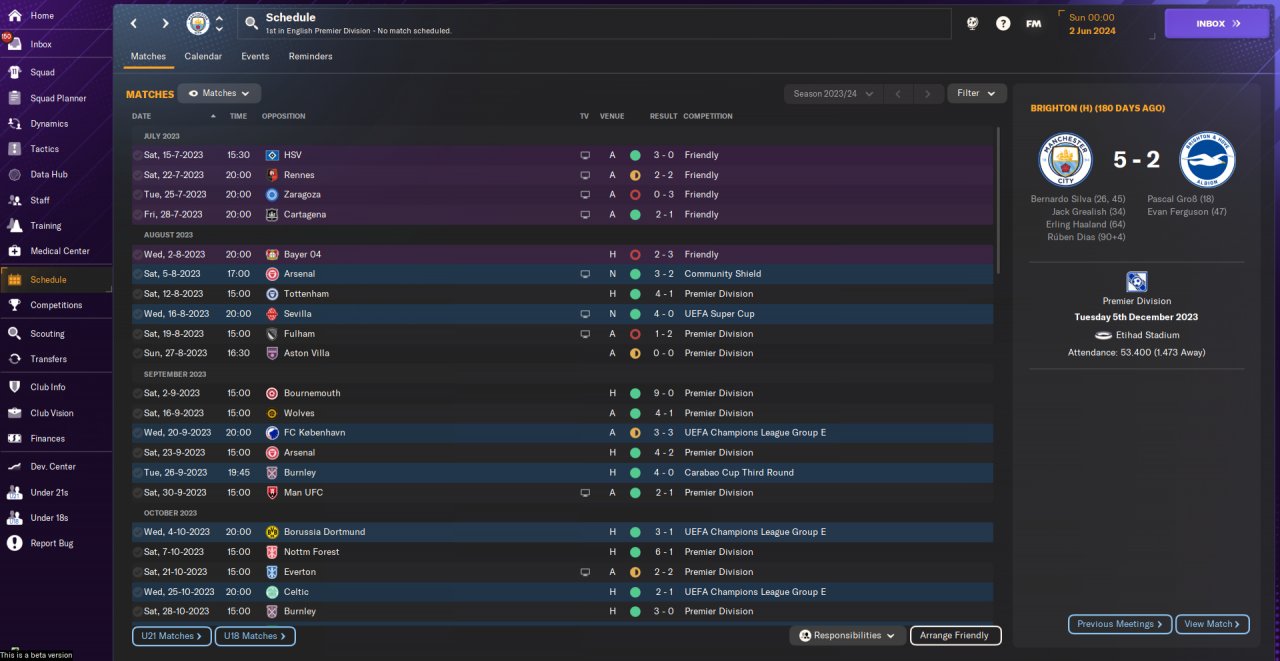Click the Premier Division competition logo

pyautogui.click(x=1136, y=282)
